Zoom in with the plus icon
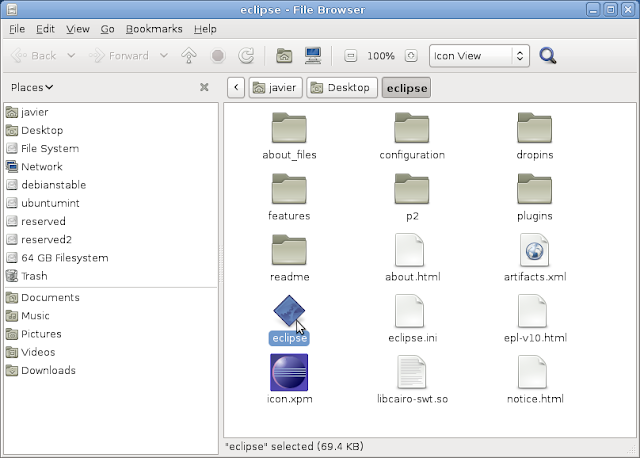 [411, 56]
